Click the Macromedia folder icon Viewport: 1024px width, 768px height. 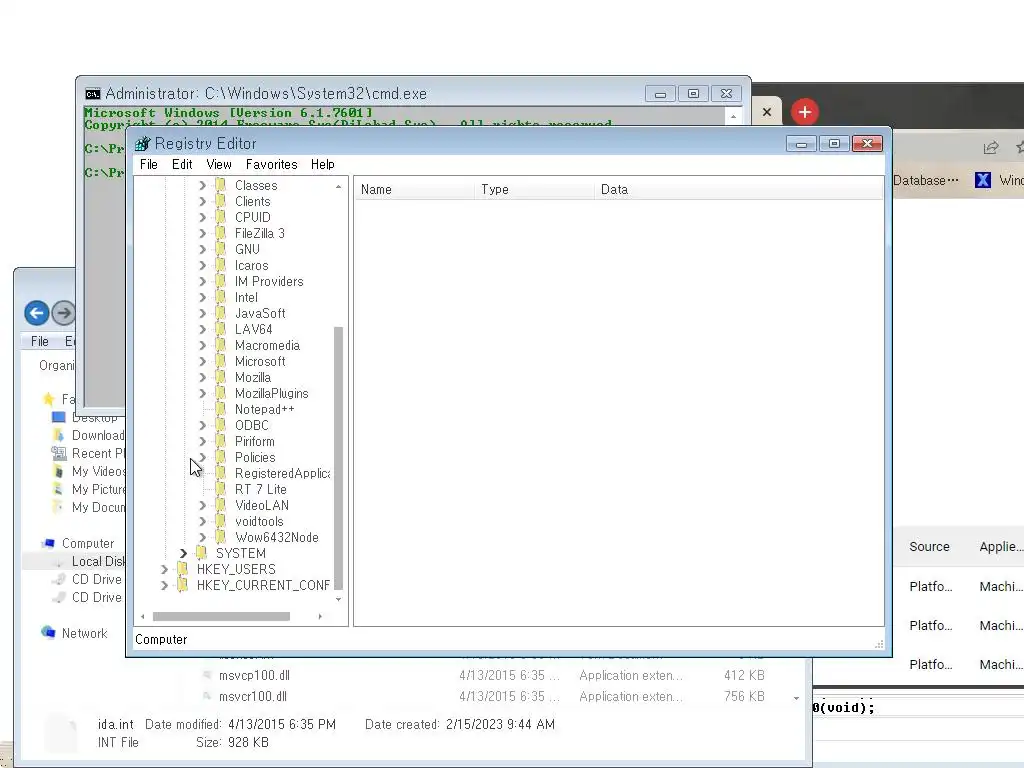[221, 345]
